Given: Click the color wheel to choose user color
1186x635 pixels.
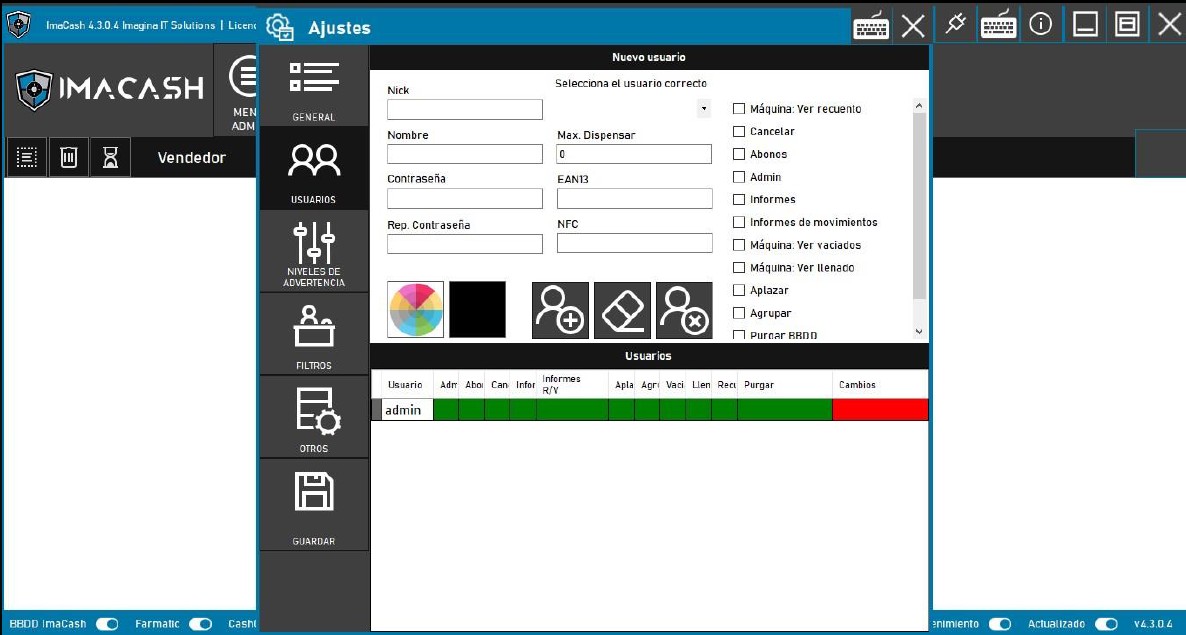Looking at the screenshot, I should coord(415,310).
